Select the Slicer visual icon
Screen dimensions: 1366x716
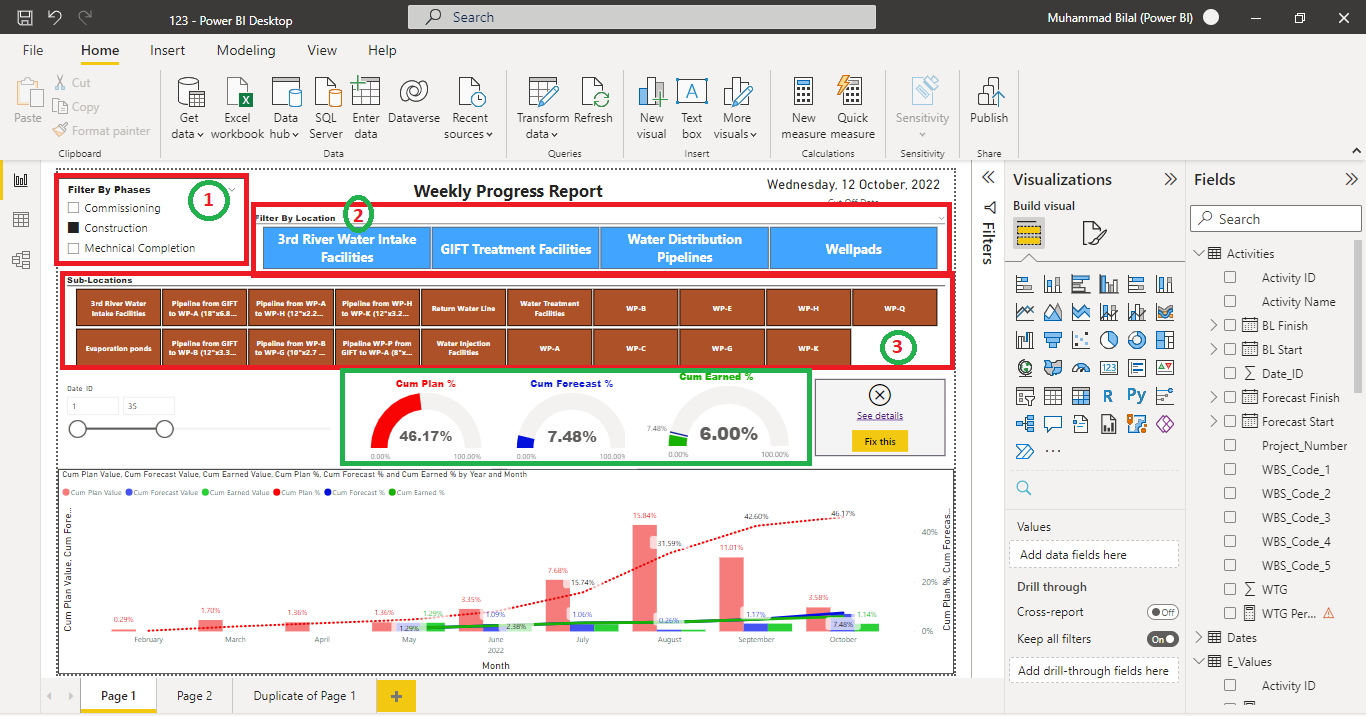point(1024,396)
